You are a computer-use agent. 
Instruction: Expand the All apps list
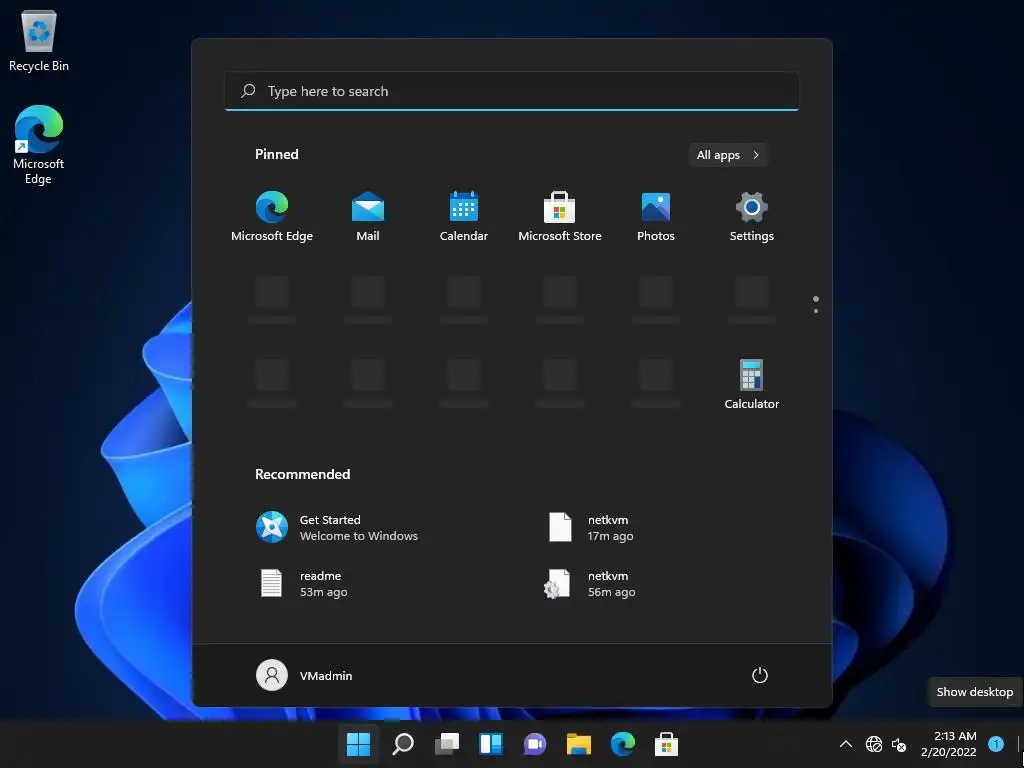tap(728, 155)
